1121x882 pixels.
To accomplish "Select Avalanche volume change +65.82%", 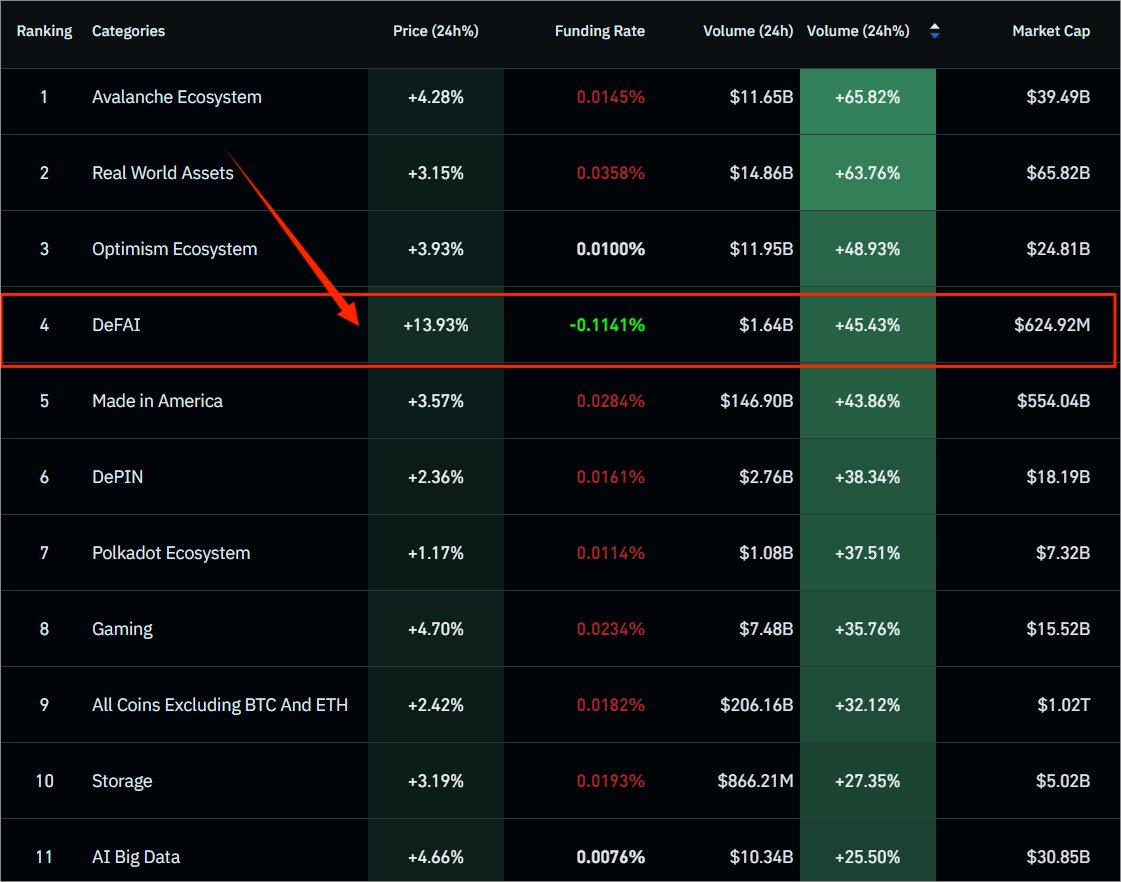I will [x=867, y=97].
